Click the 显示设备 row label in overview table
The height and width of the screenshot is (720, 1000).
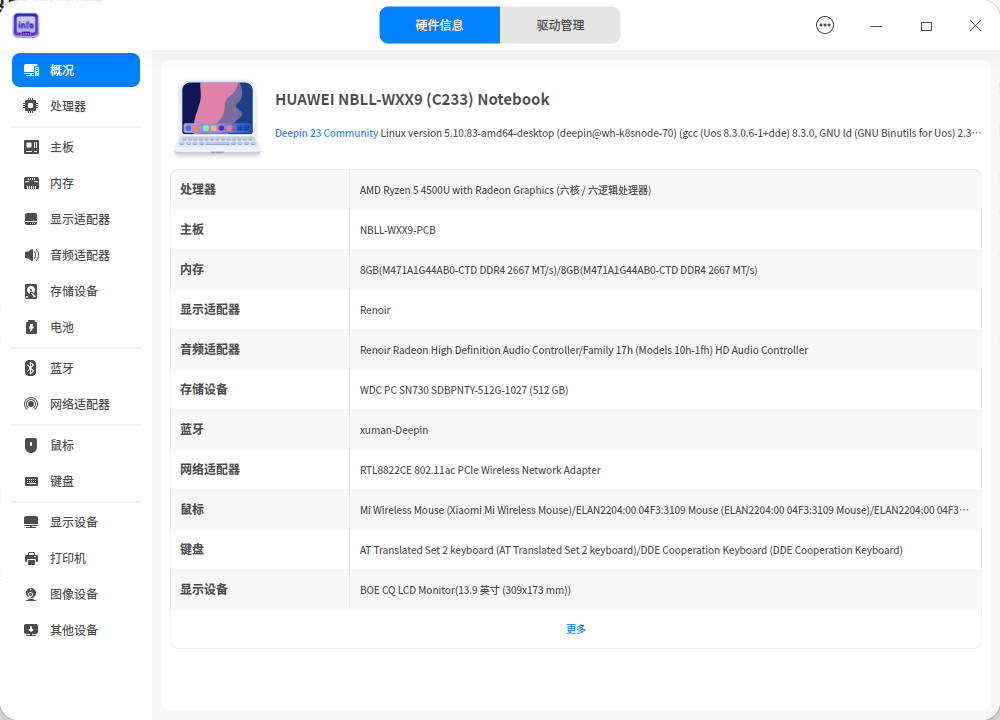point(204,589)
